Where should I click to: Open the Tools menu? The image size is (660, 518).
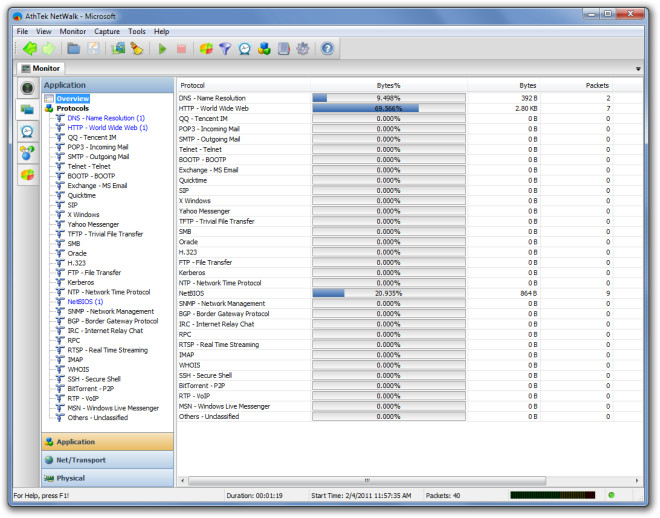[x=137, y=32]
